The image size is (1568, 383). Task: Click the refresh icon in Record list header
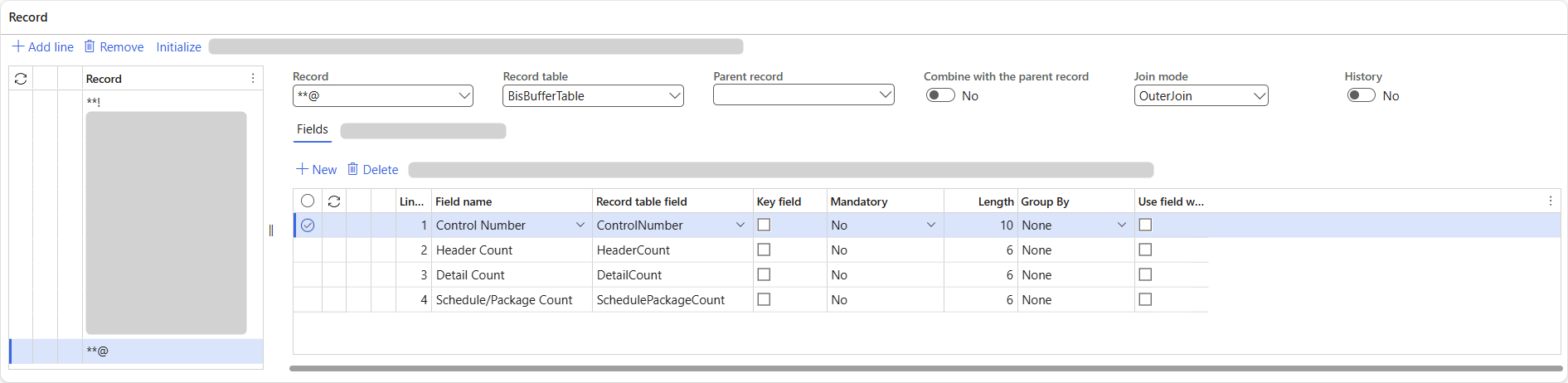[x=21, y=79]
